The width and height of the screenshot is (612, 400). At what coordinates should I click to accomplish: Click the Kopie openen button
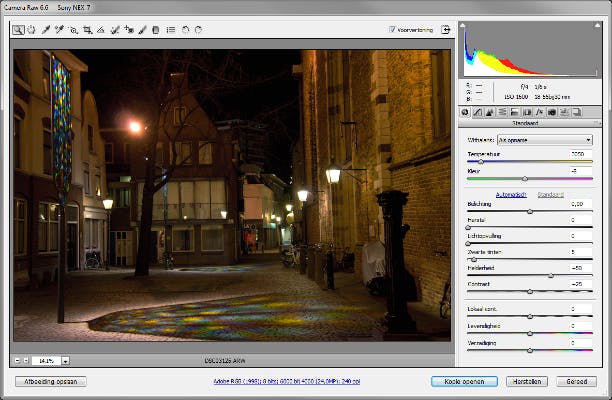464,382
